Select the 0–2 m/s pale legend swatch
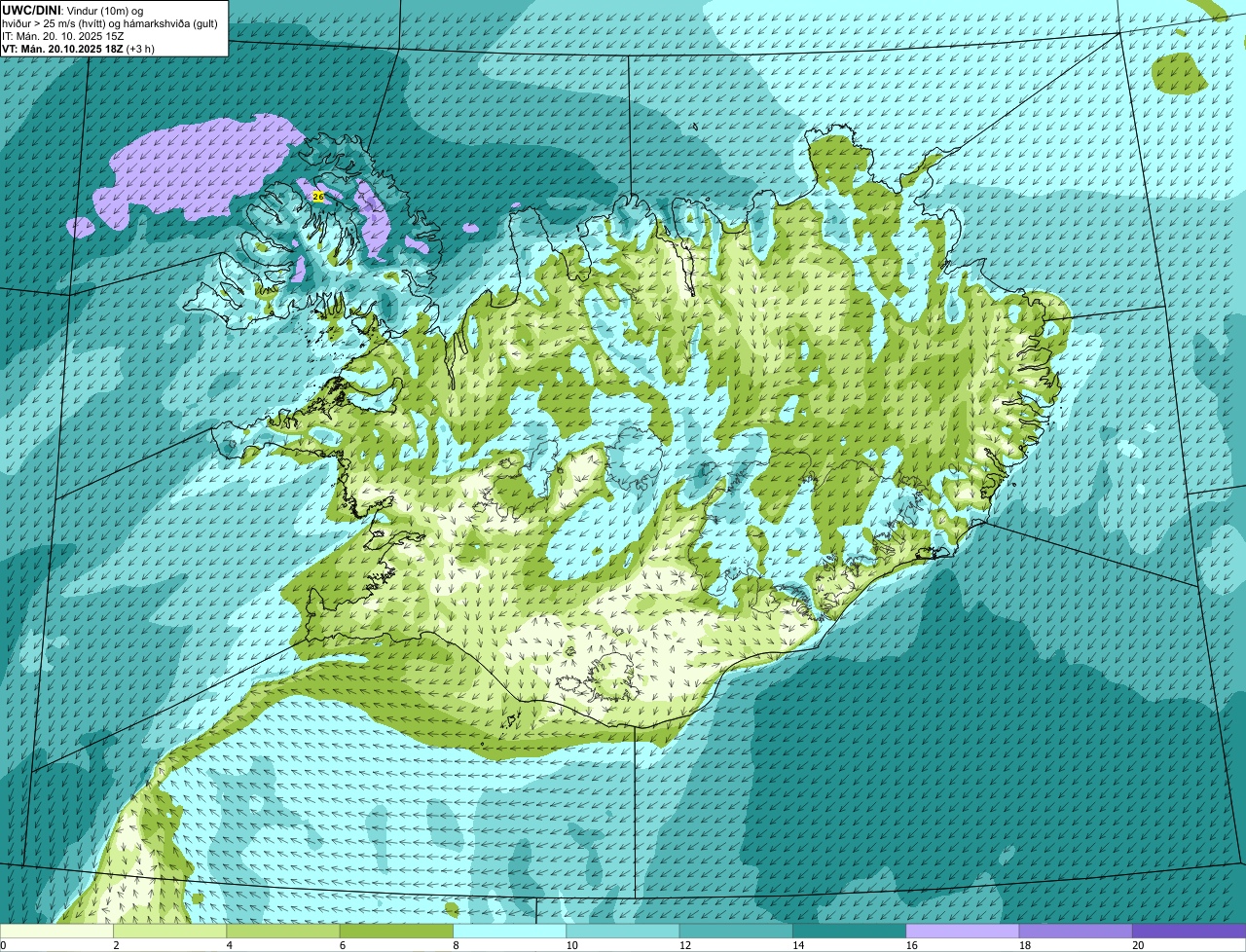This screenshot has width=1246, height=952. pyautogui.click(x=56, y=931)
